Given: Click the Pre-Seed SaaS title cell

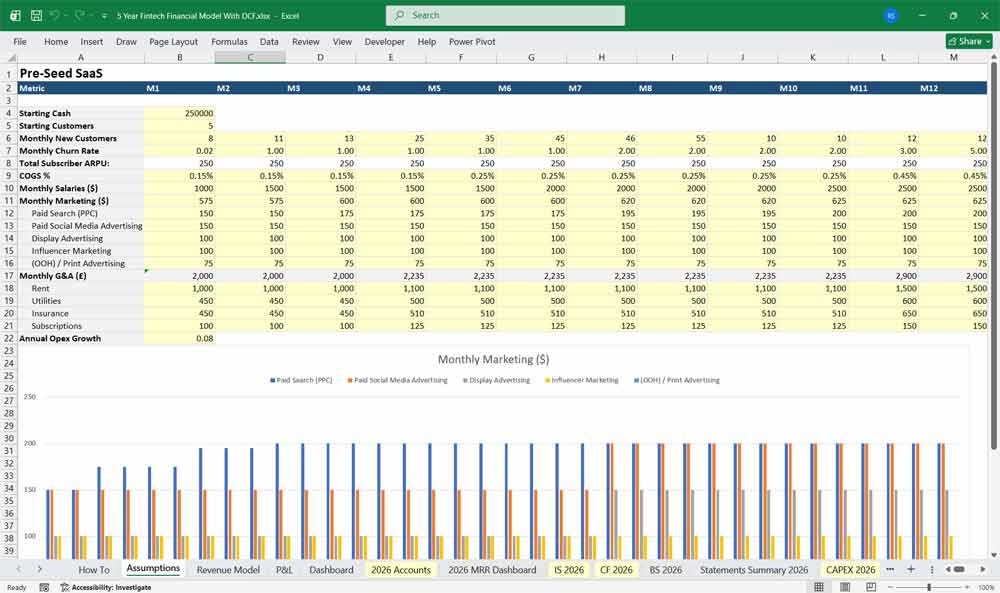Looking at the screenshot, I should pos(81,73).
